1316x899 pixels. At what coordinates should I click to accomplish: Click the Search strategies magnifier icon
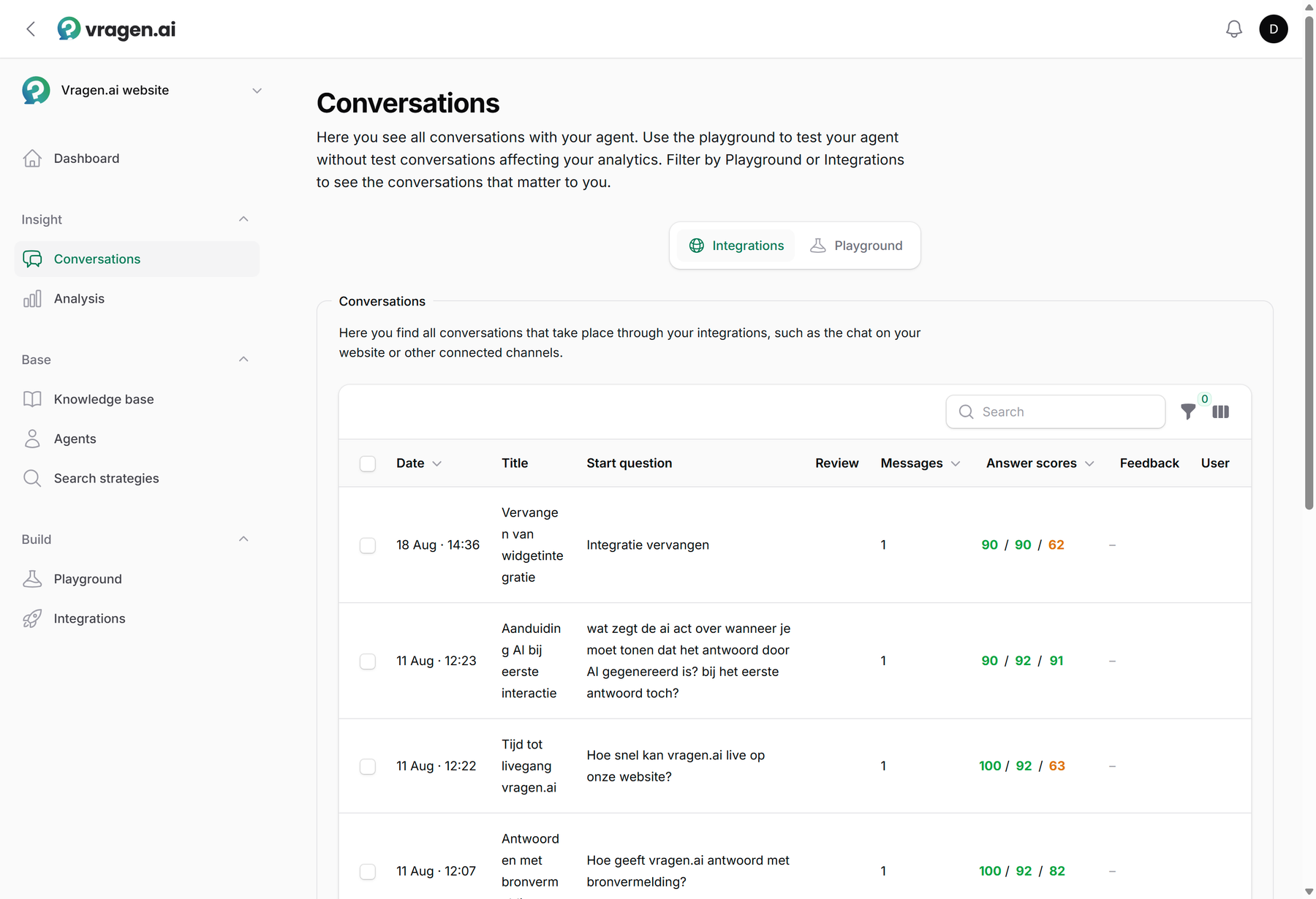pyautogui.click(x=32, y=478)
